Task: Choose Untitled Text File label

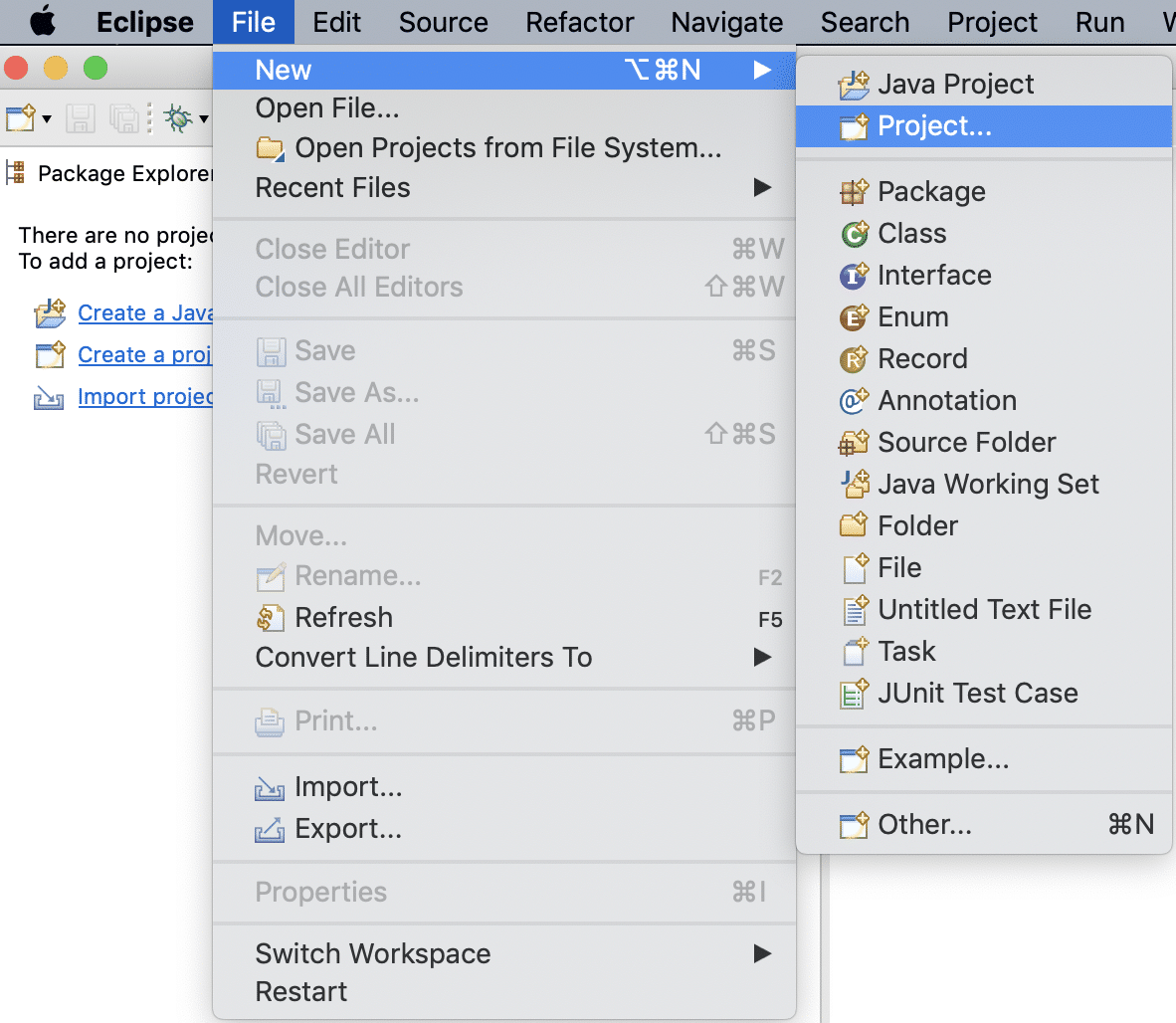Action: pyautogui.click(x=985, y=610)
